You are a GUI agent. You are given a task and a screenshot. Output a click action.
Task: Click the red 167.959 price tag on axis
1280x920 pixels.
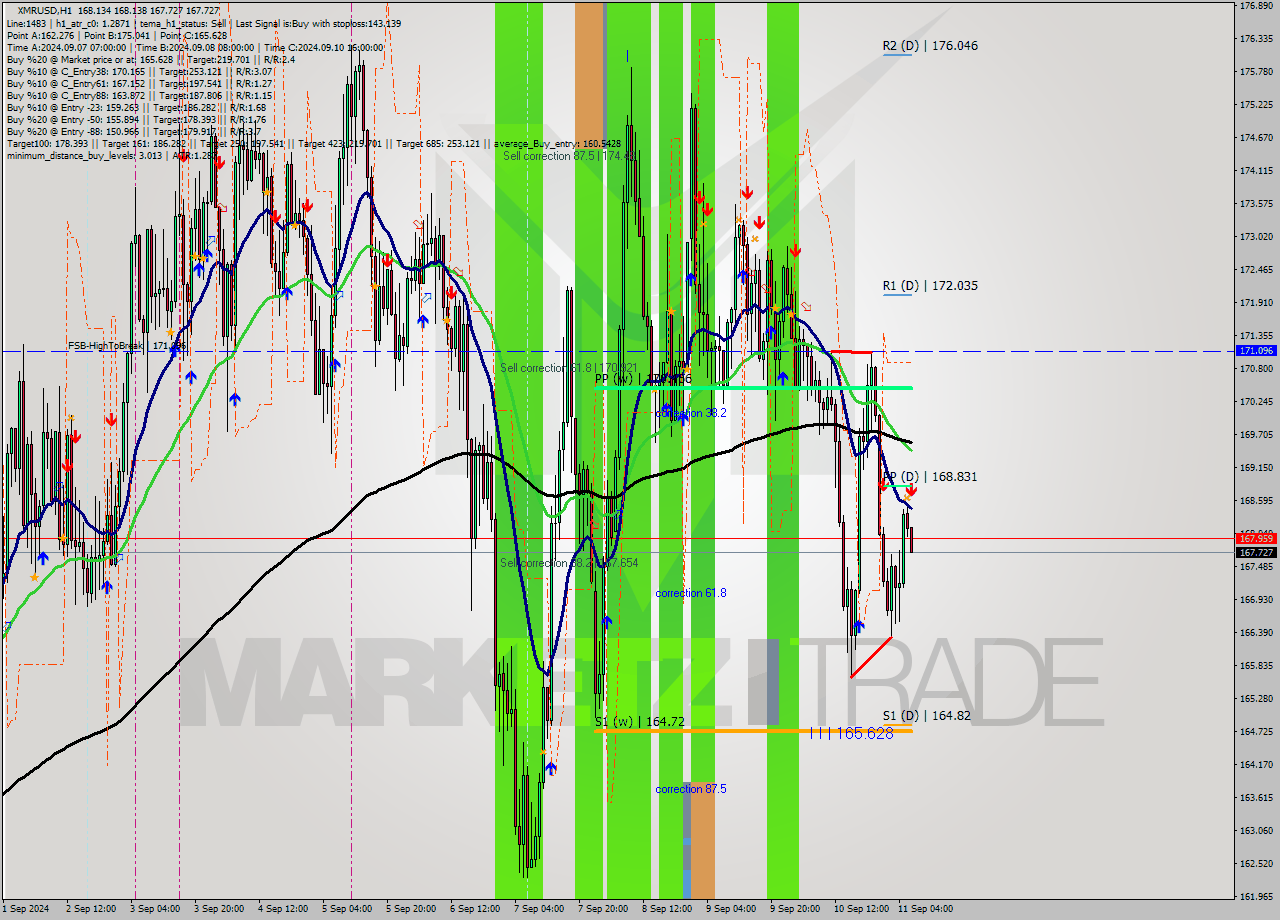pyautogui.click(x=1256, y=538)
